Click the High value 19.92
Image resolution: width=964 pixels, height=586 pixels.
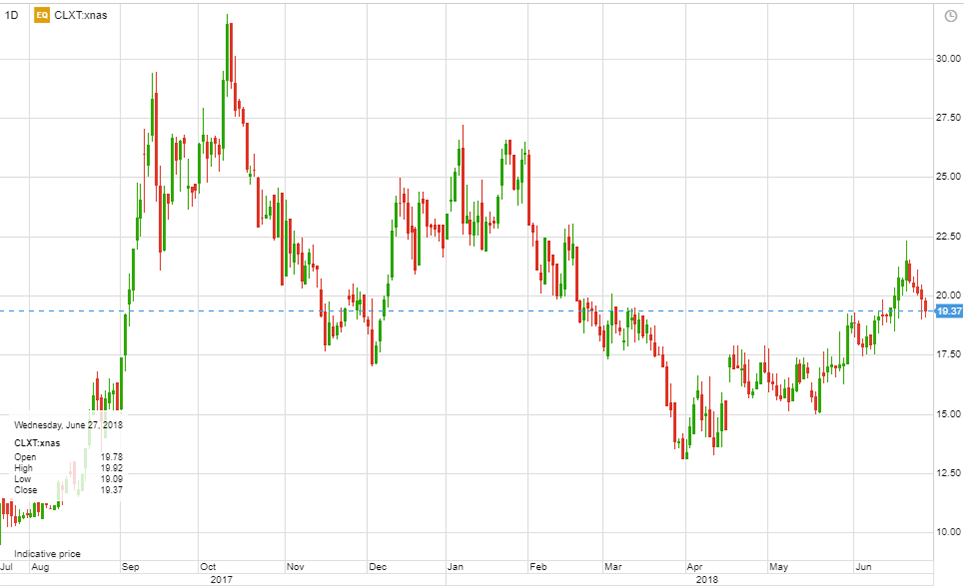click(111, 468)
